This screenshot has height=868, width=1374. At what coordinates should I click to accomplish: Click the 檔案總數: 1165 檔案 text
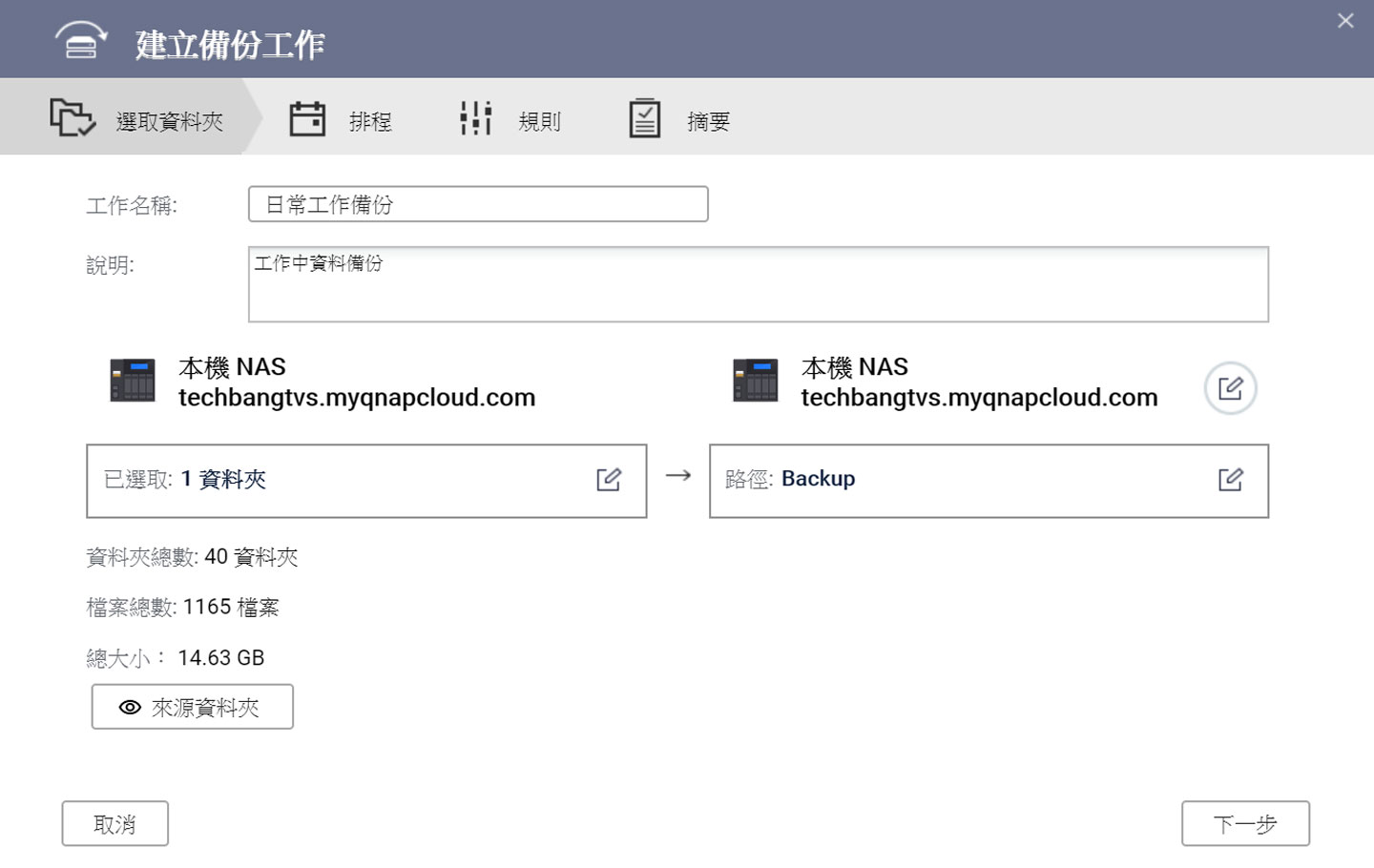[x=182, y=608]
